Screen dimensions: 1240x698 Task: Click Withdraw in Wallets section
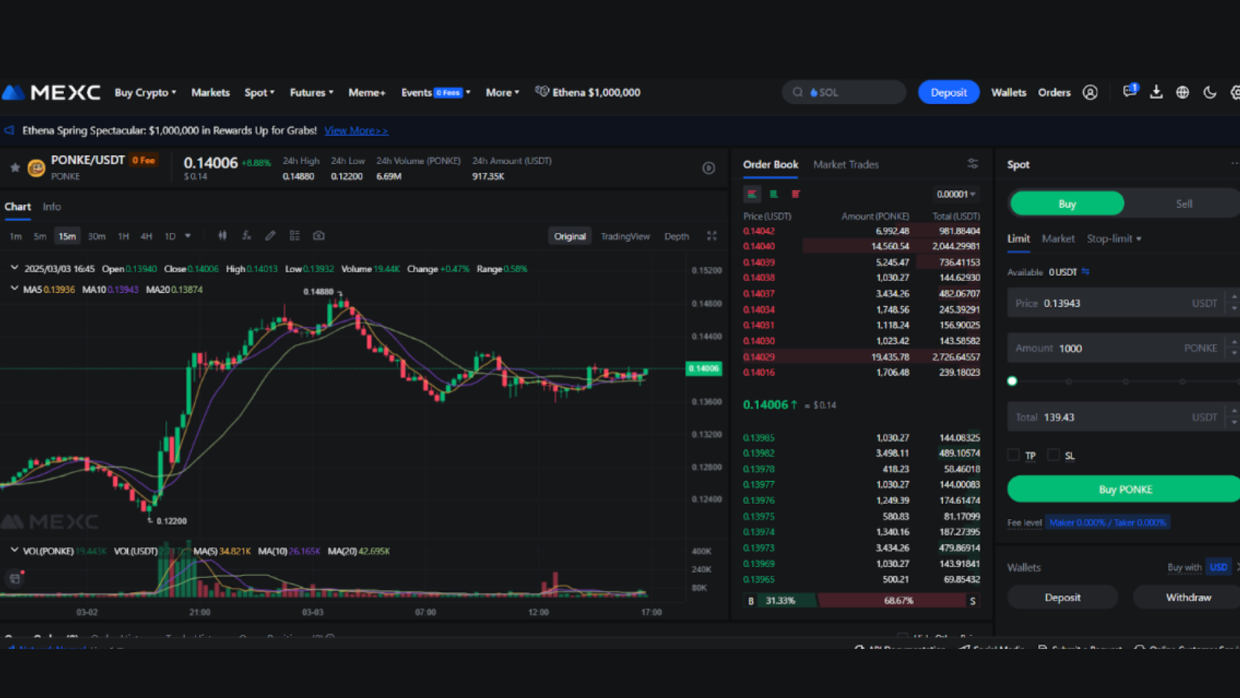coord(1187,597)
